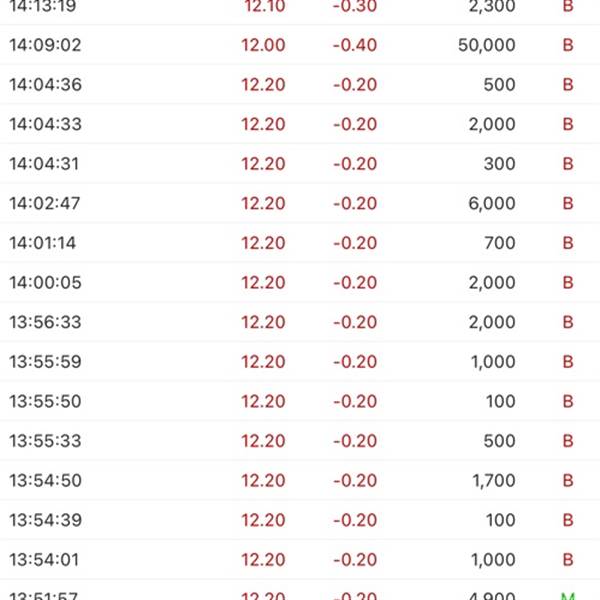The height and width of the screenshot is (600, 600).
Task: Tap the 1,700 volume entry
Action: point(494,481)
